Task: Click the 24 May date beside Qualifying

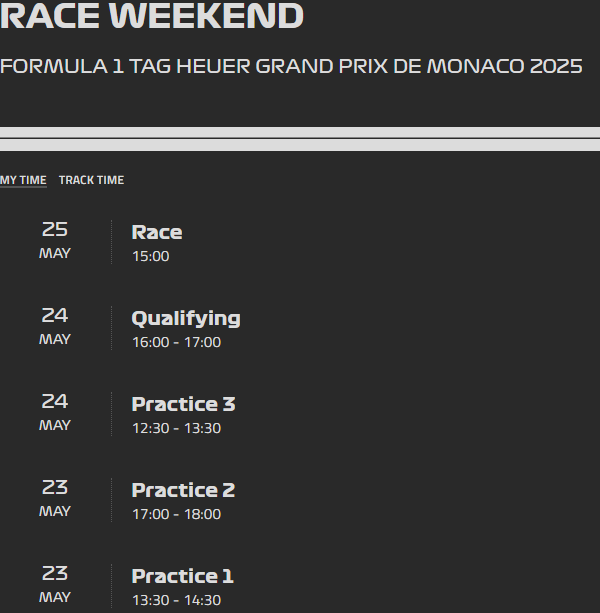Action: tap(55, 326)
